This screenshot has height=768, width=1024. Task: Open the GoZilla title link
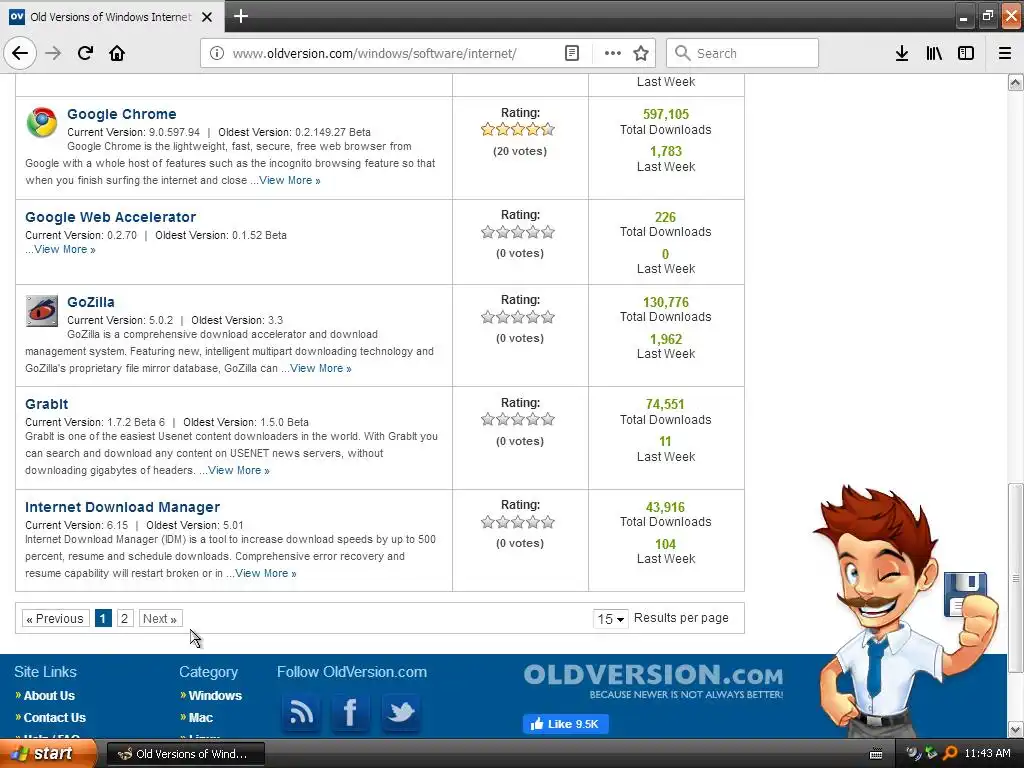91,302
